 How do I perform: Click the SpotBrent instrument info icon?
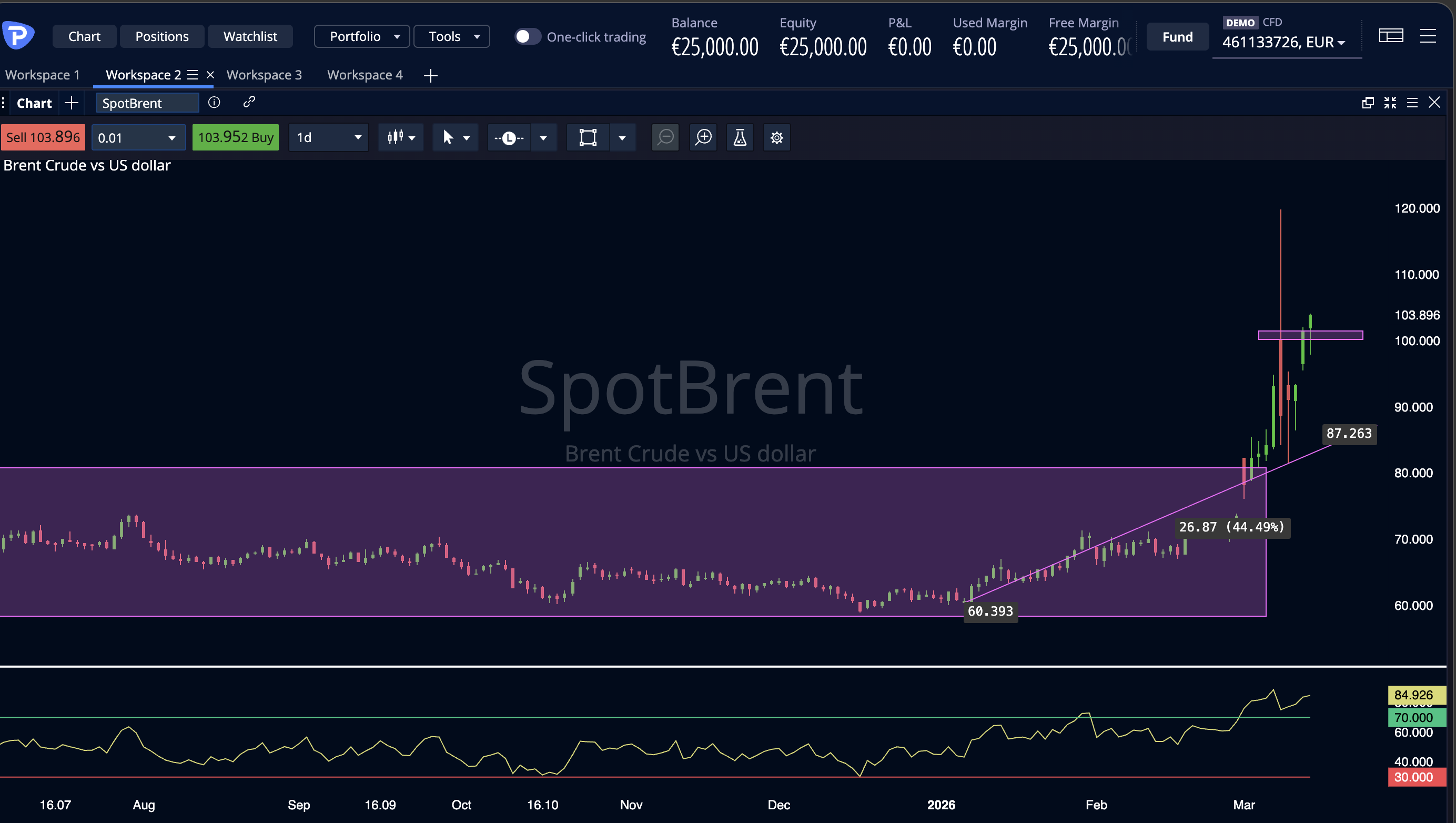214,102
